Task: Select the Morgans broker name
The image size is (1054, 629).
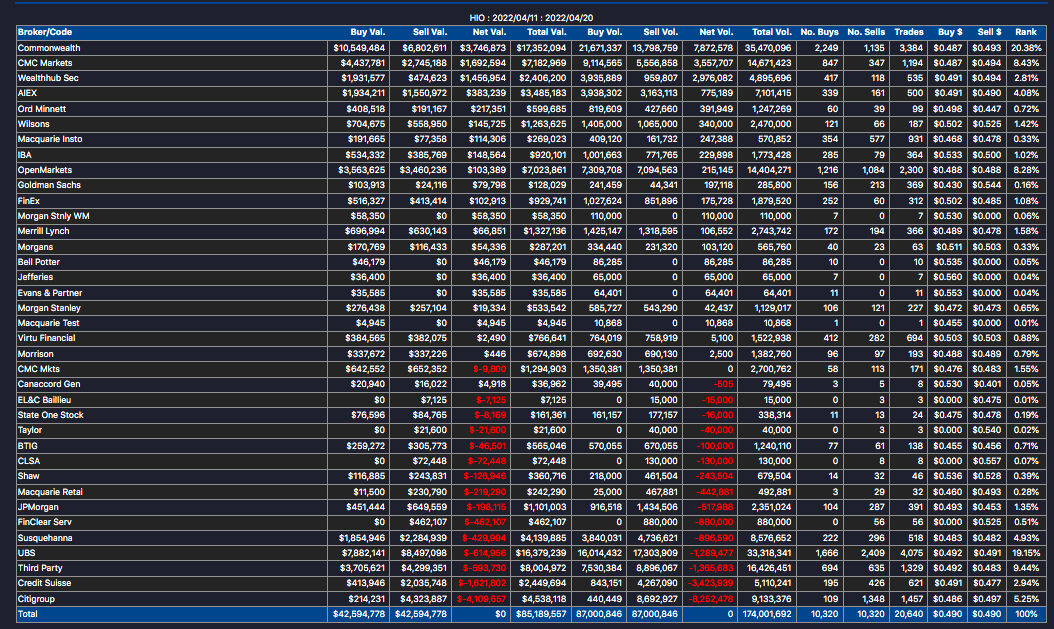Action: [x=35, y=247]
